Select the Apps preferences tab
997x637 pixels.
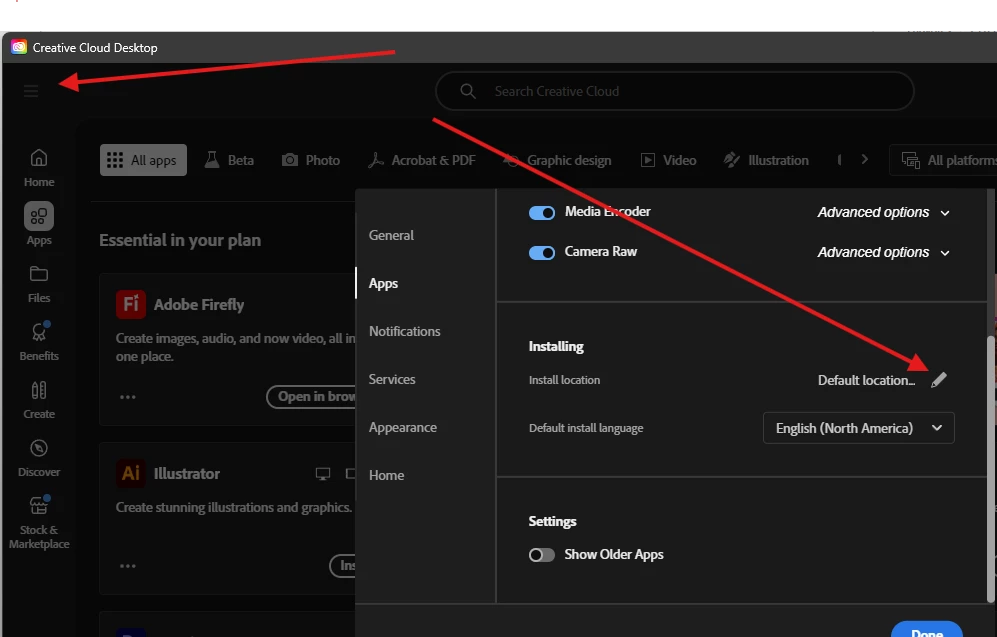click(x=383, y=284)
